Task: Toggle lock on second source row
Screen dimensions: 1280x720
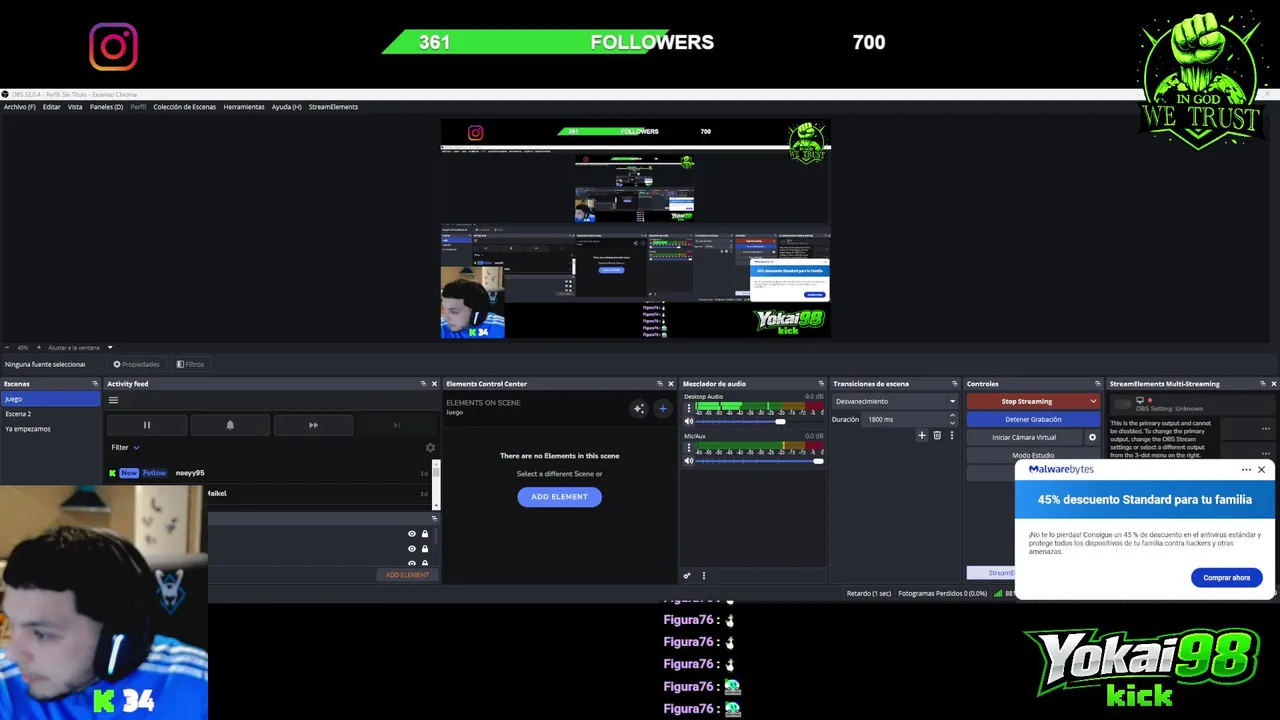Action: point(425,549)
